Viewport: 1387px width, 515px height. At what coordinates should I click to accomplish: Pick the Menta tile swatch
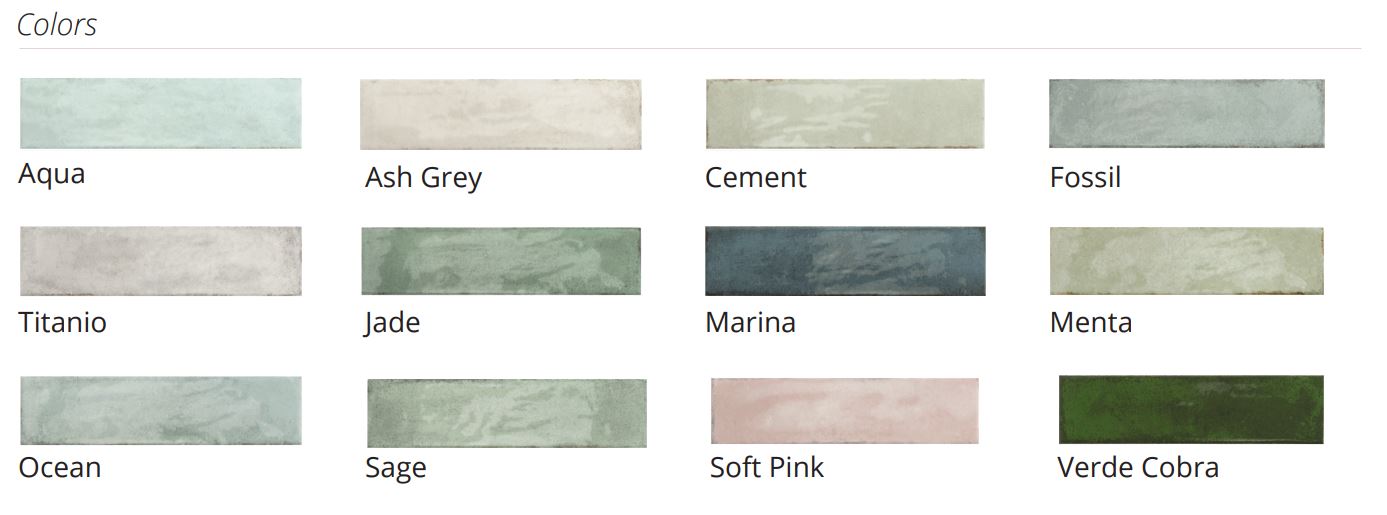[1187, 261]
